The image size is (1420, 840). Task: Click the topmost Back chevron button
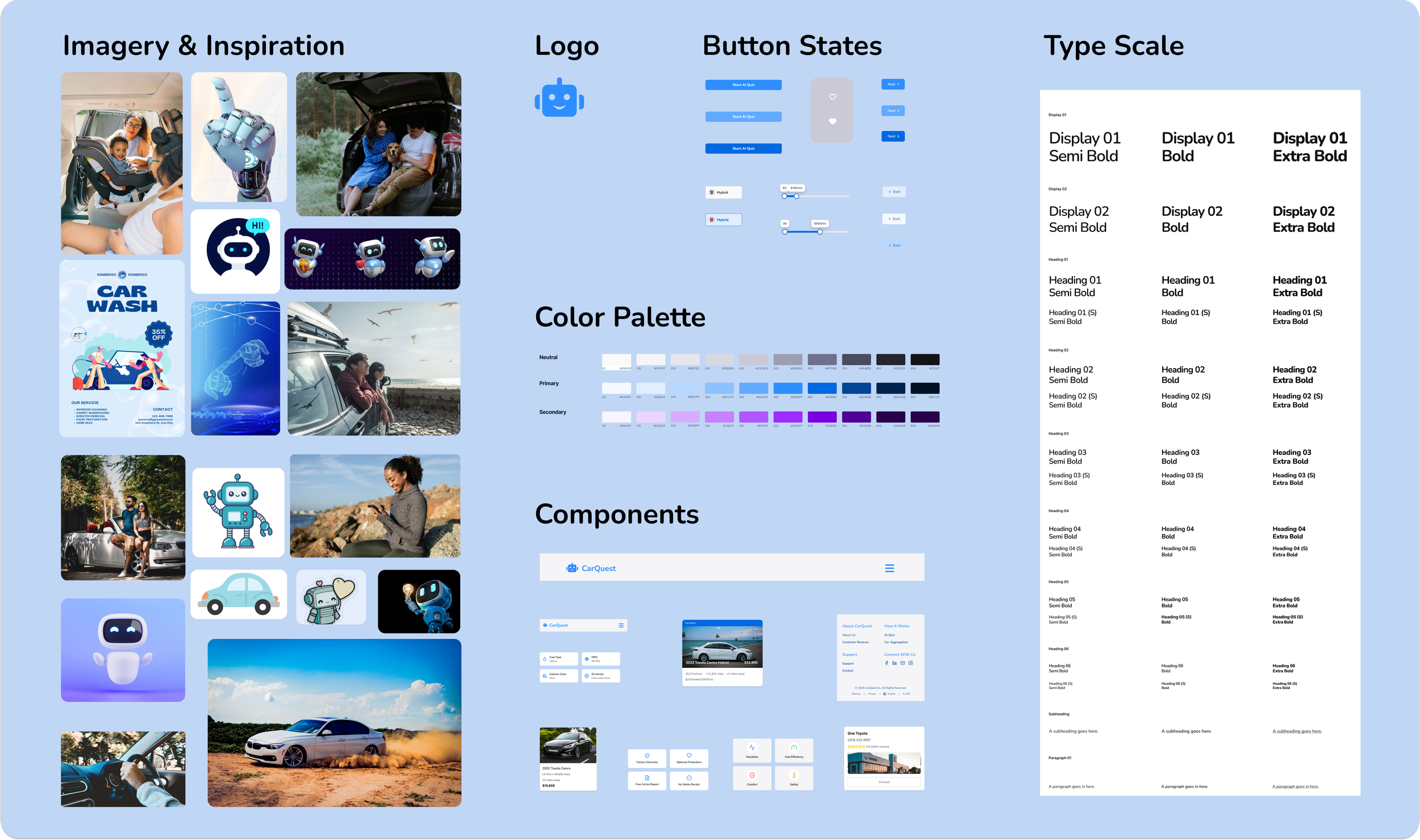(894, 192)
